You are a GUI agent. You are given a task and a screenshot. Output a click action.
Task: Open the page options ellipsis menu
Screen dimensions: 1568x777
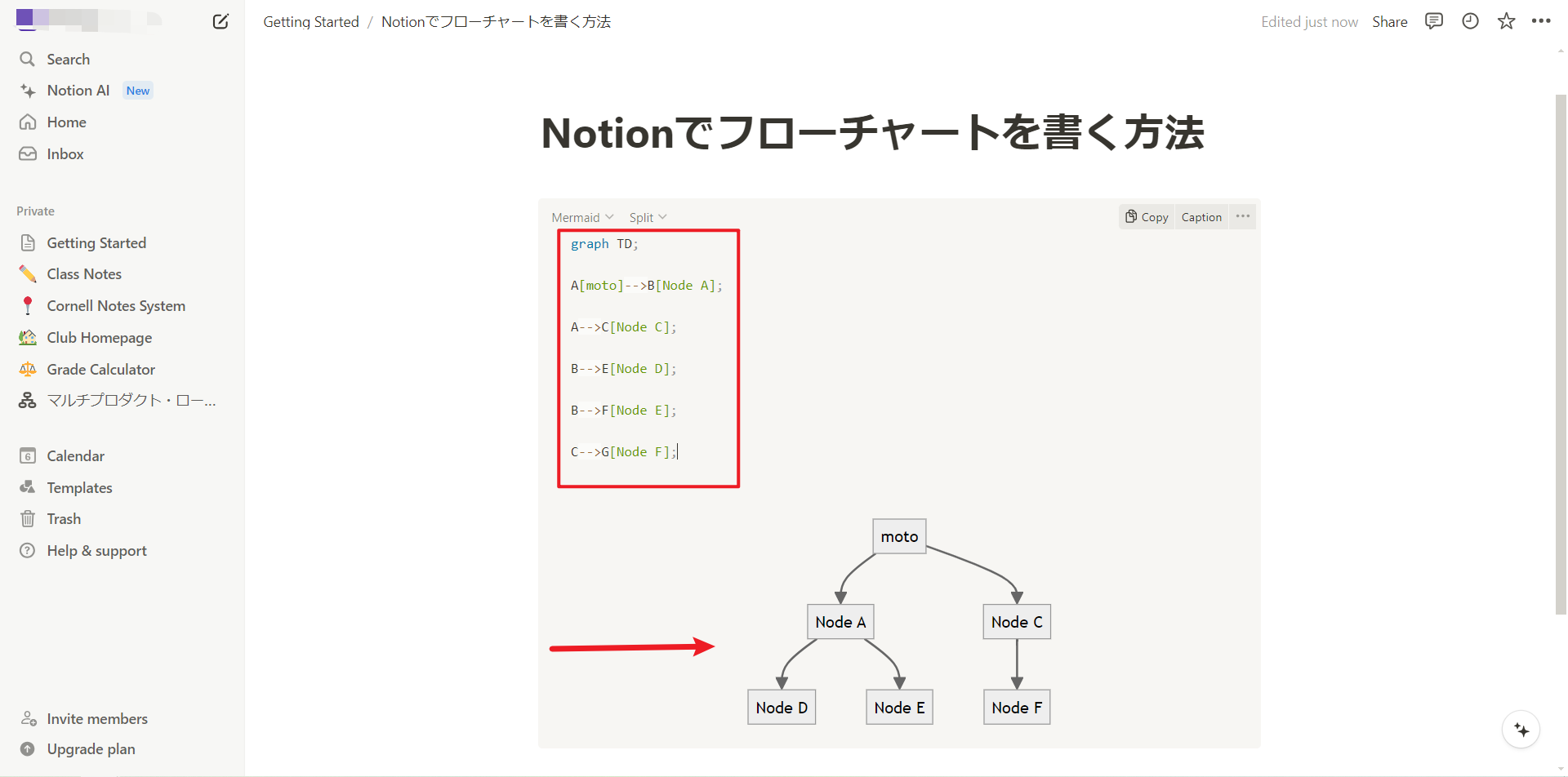pos(1541,21)
